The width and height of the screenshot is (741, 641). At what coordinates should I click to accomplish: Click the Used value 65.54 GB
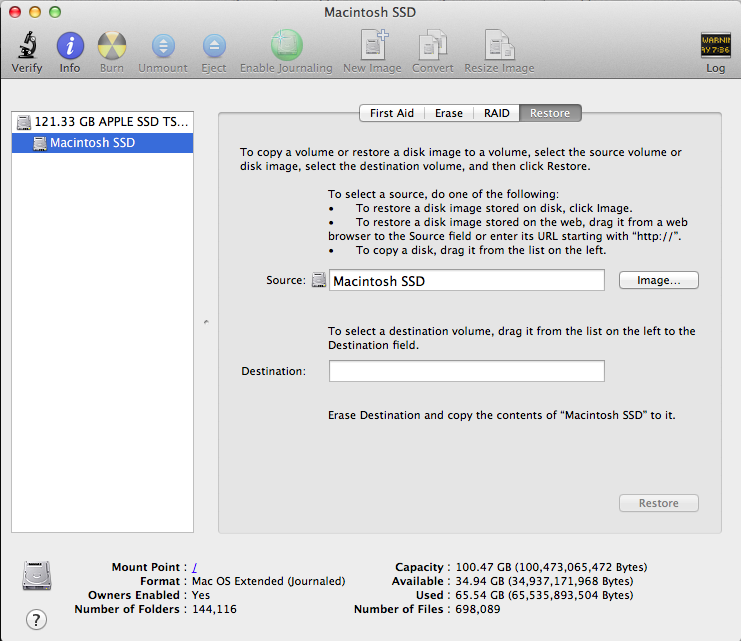(x=544, y=595)
